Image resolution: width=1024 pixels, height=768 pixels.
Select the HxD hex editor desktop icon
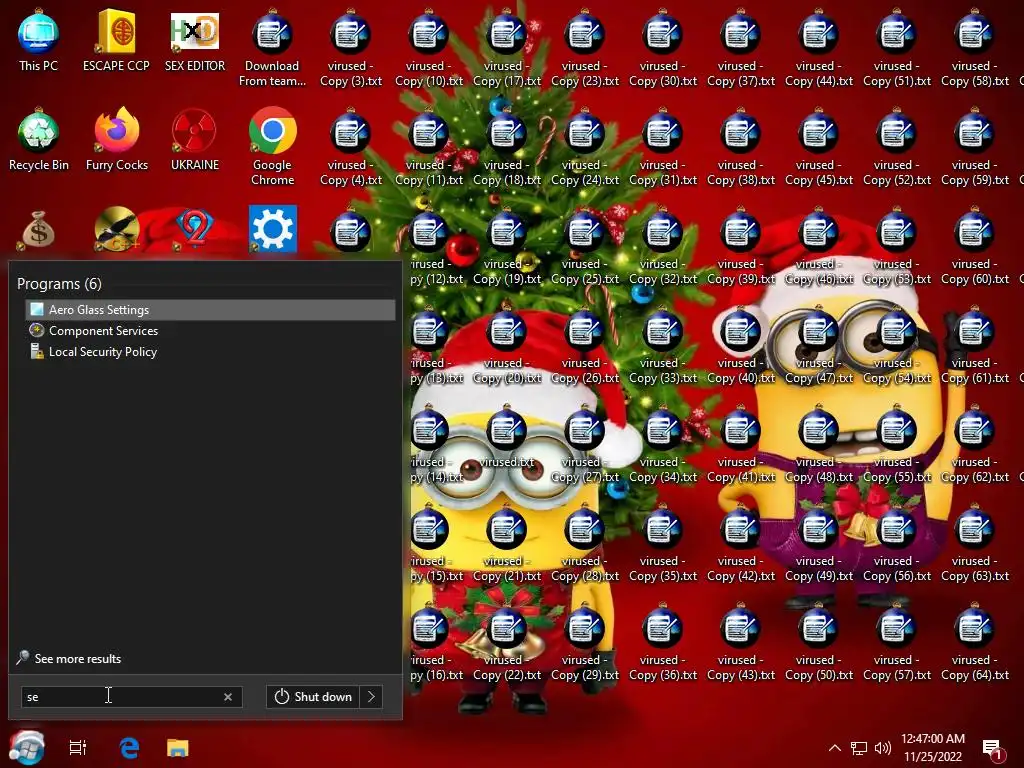click(195, 40)
